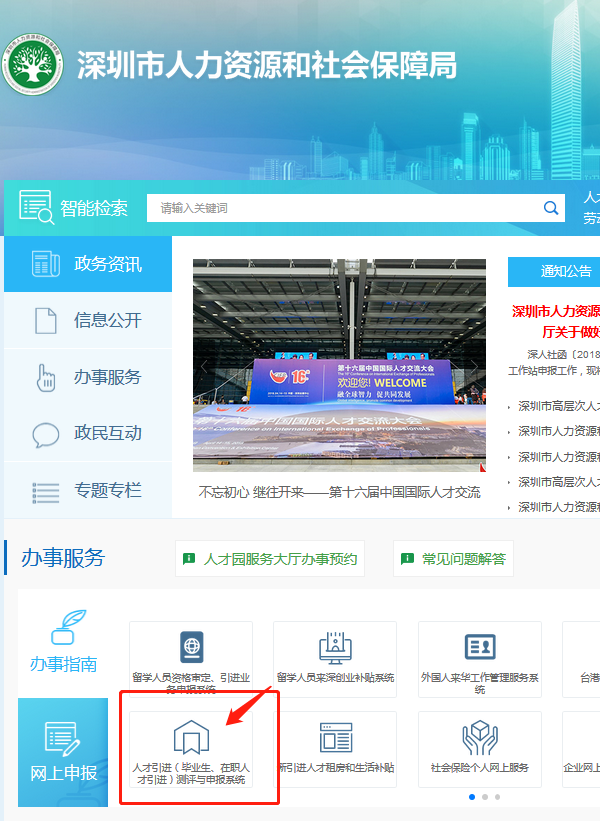Screen dimensions: 600x821
Task: Open 新引进人才租房和生活补贴 layout icon
Action: coord(336,737)
